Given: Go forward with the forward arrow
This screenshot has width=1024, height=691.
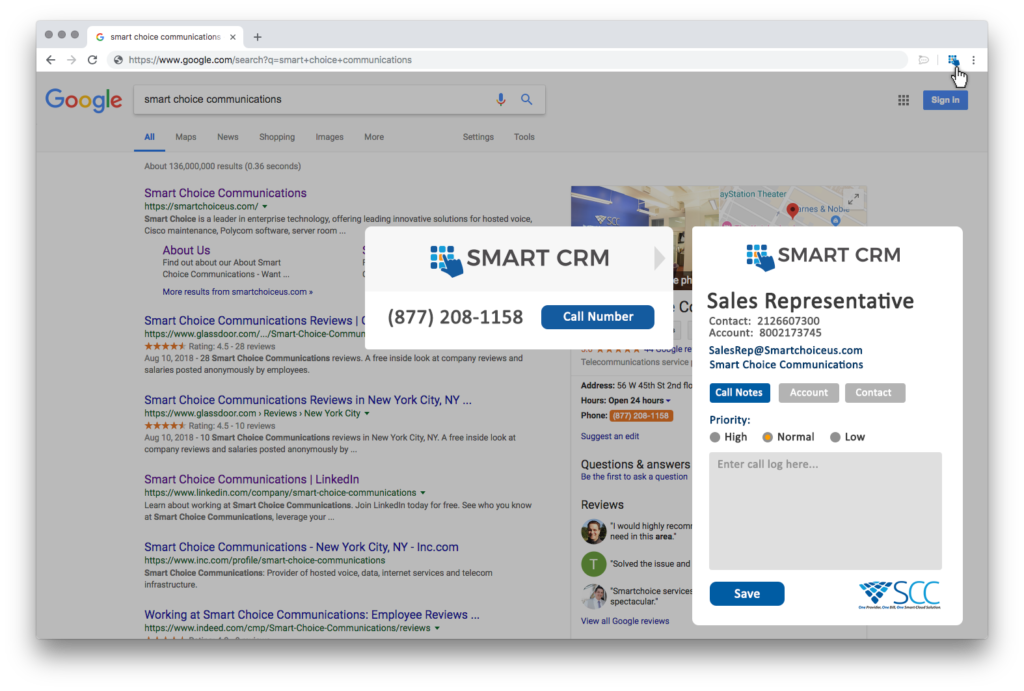Looking at the screenshot, I should tap(71, 60).
